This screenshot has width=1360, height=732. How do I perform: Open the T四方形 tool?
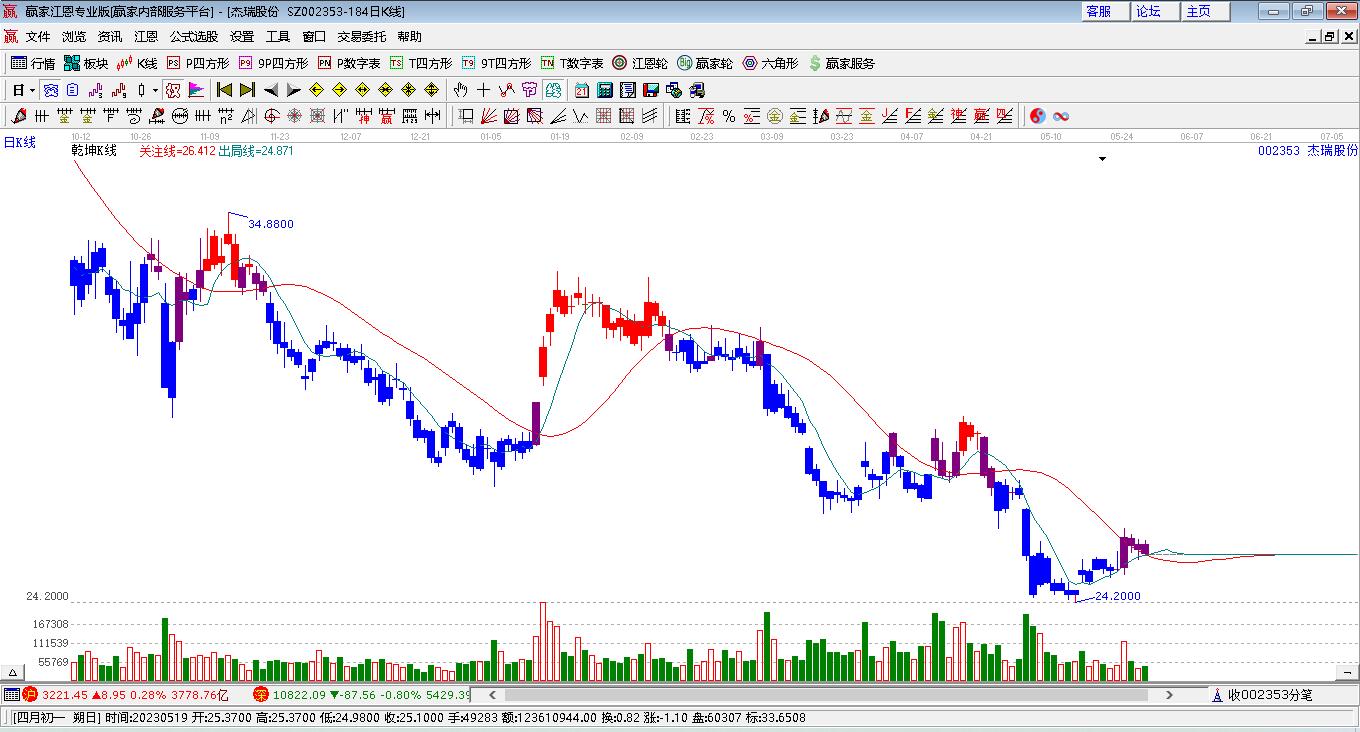click(421, 63)
